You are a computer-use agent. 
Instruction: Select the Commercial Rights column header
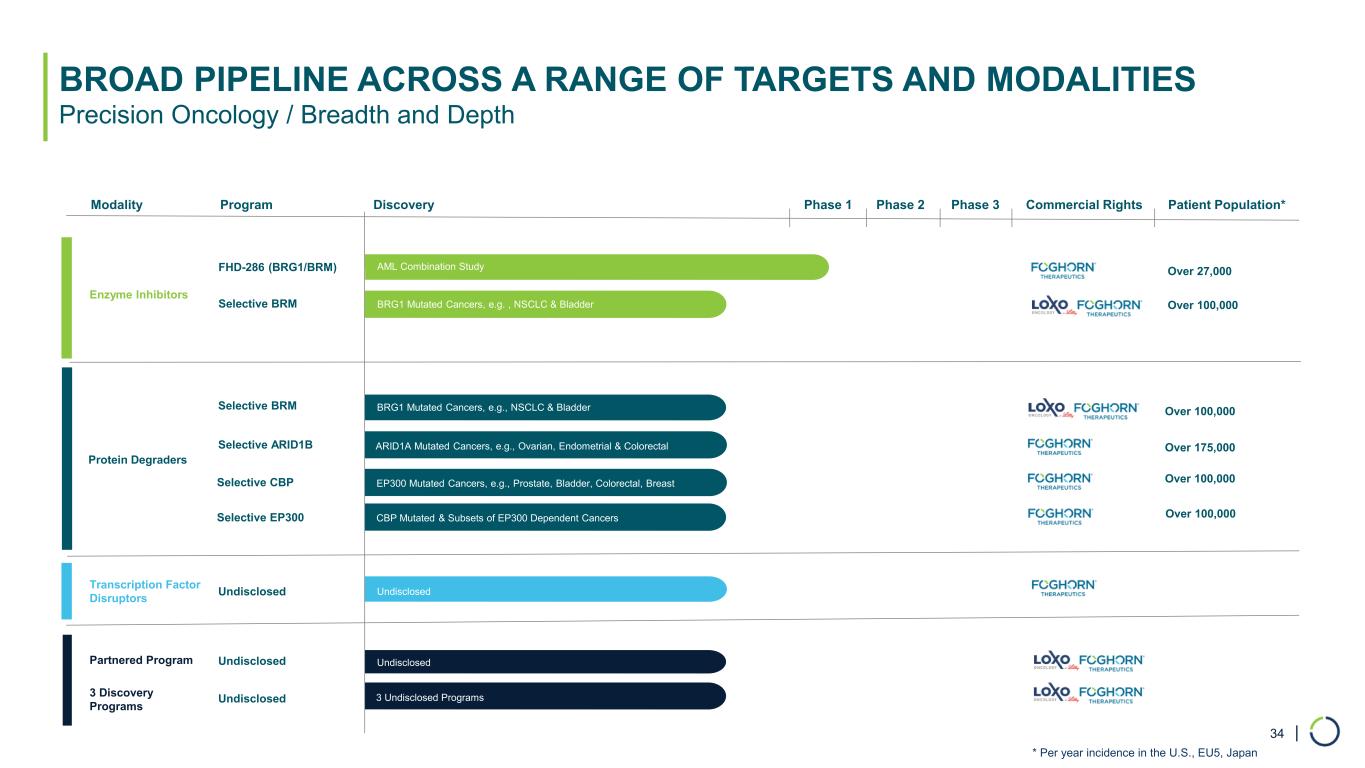pos(1083,205)
